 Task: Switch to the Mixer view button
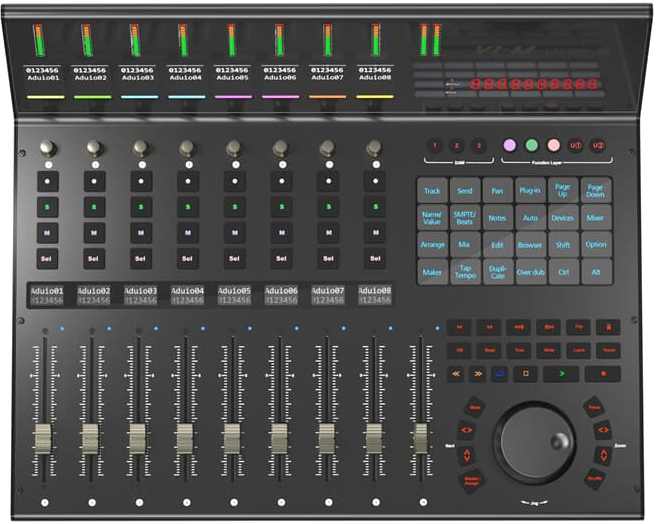click(x=595, y=217)
